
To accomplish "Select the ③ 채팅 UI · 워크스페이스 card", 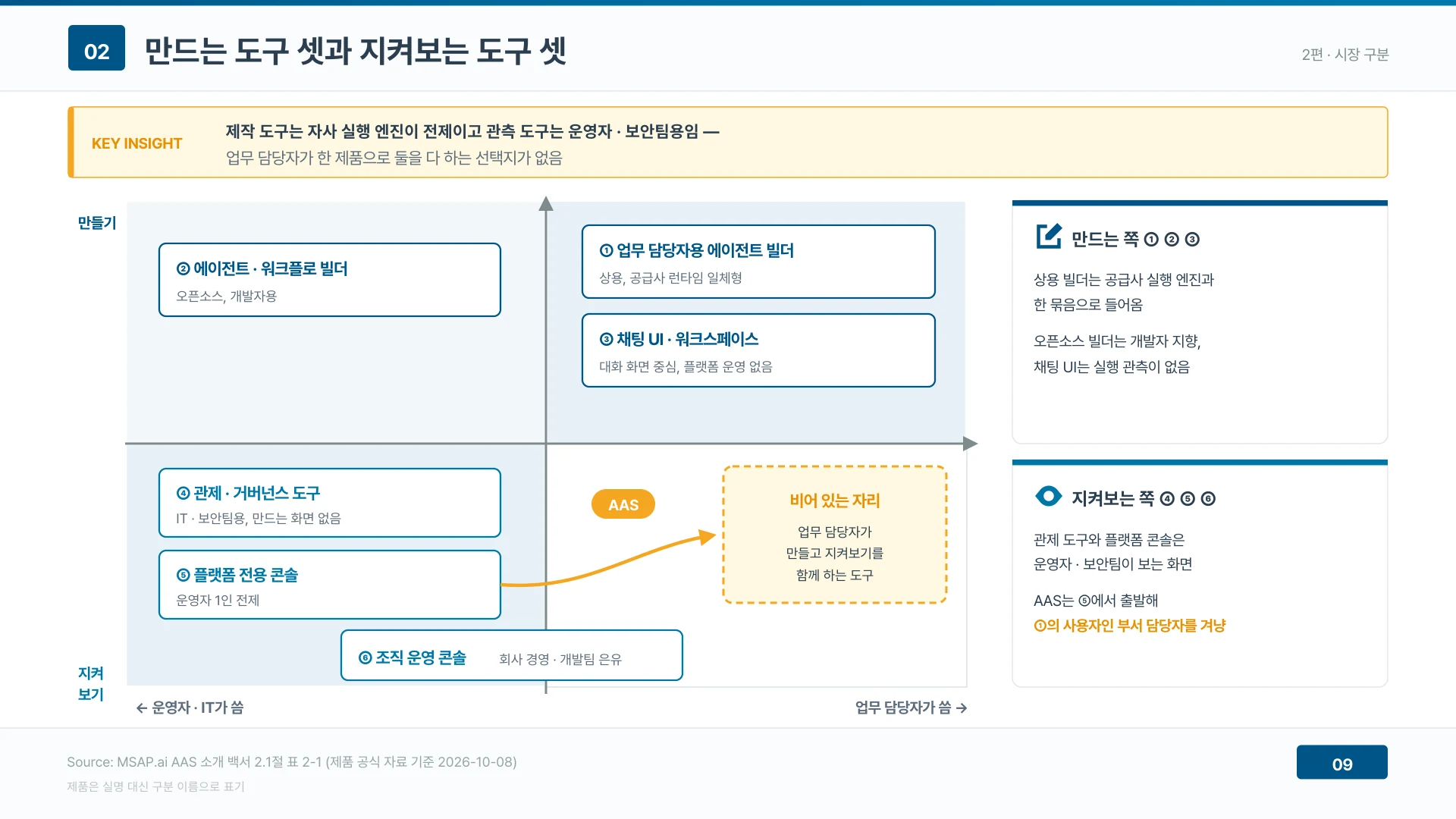I will [758, 350].
